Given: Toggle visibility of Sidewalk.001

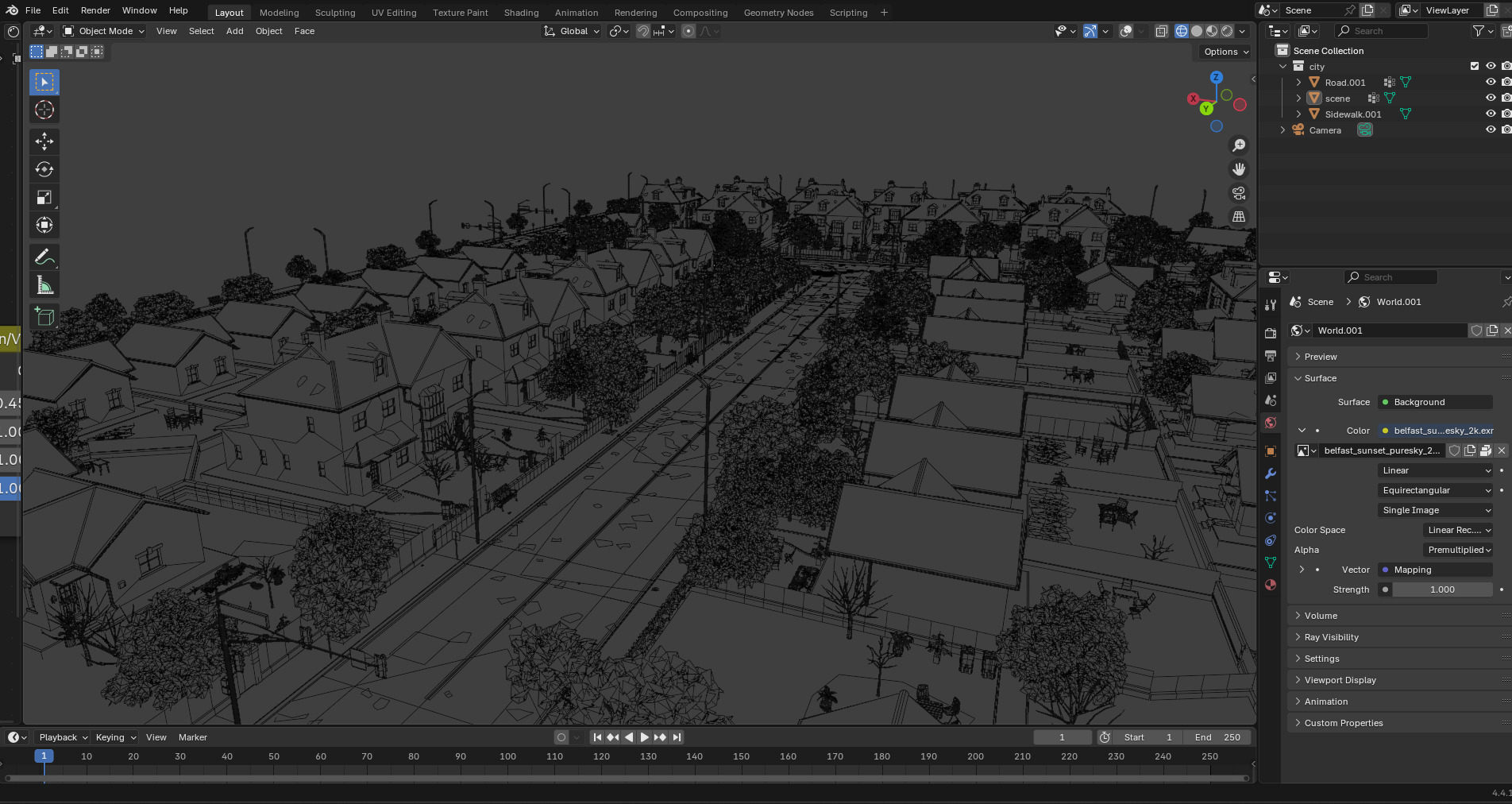Looking at the screenshot, I should [1491, 114].
